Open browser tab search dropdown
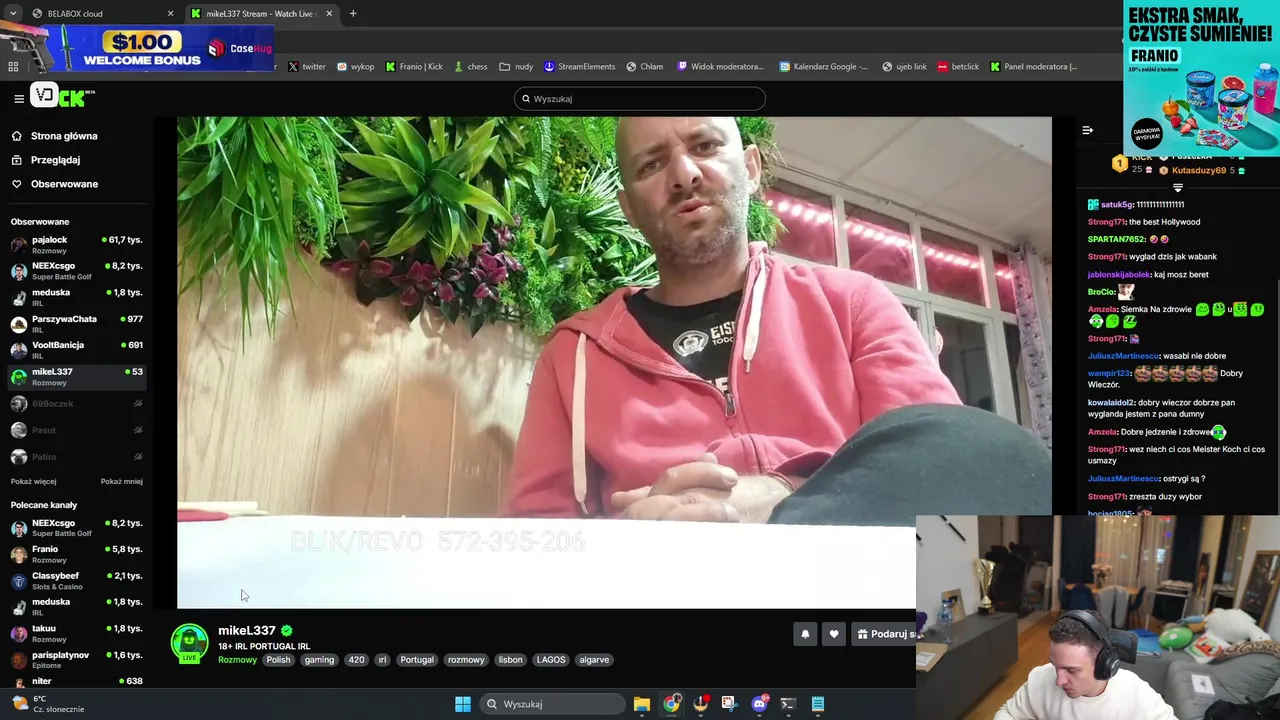The width and height of the screenshot is (1280, 720). pyautogui.click(x=13, y=14)
